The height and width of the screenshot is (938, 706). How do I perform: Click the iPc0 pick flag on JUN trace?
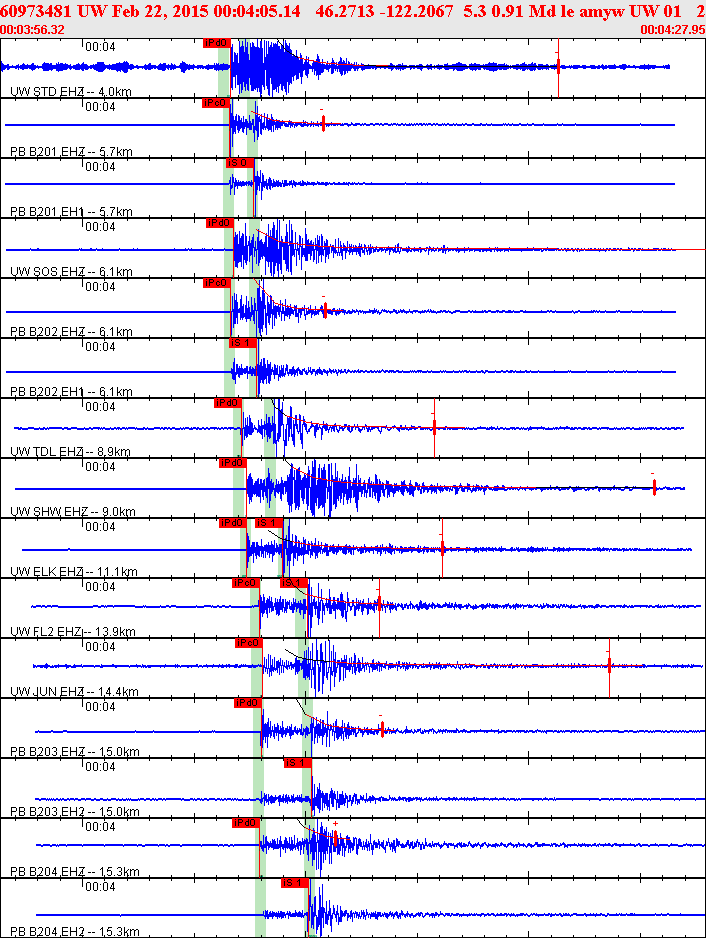248,643
